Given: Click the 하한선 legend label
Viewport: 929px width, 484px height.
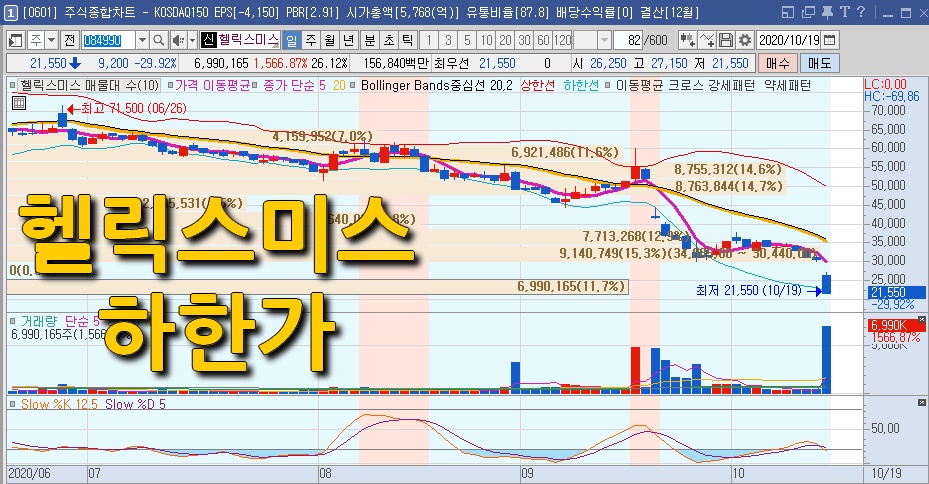Looking at the screenshot, I should (581, 85).
